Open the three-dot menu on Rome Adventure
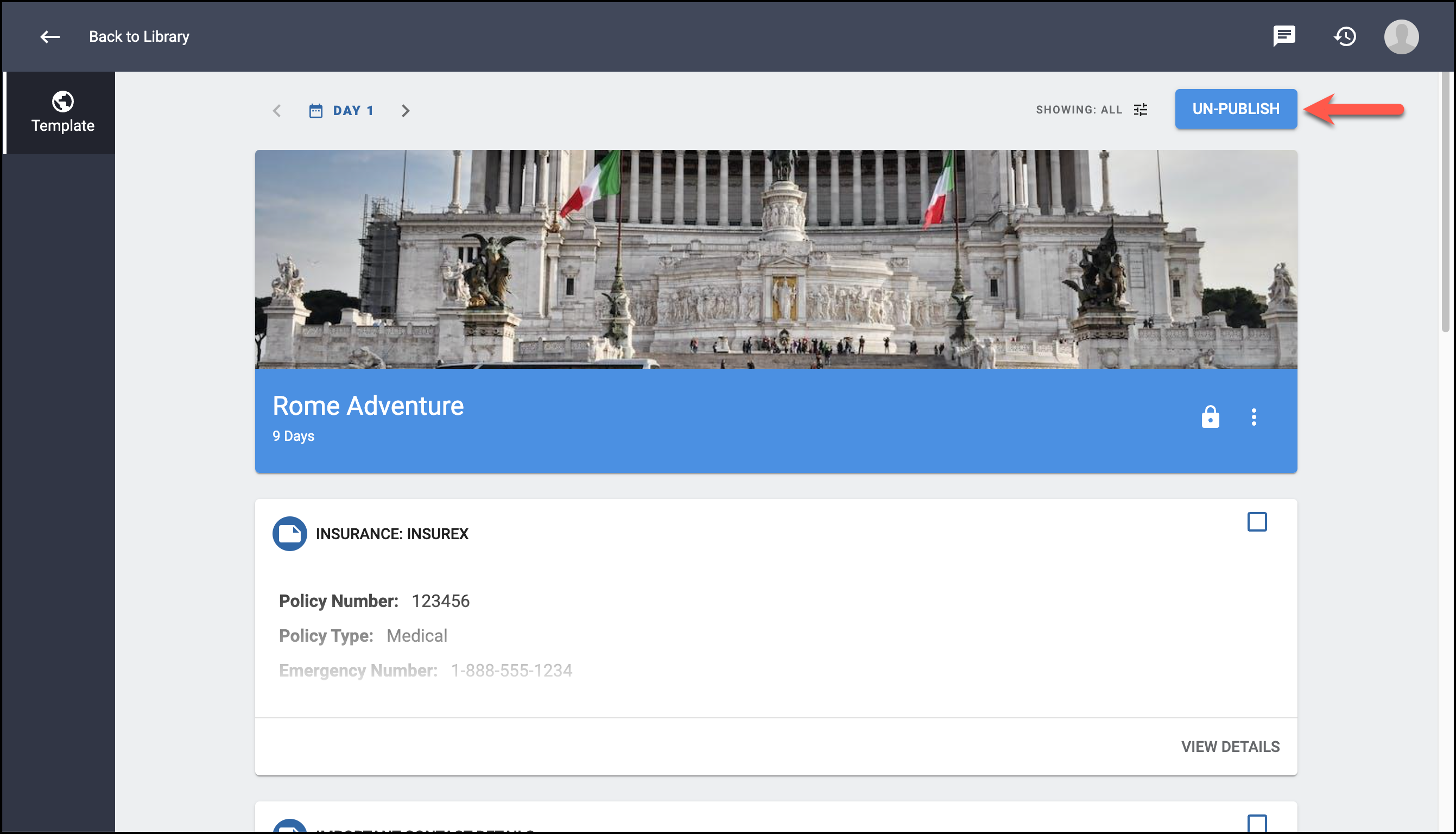Screen dimensions: 1456x834 1254,417
